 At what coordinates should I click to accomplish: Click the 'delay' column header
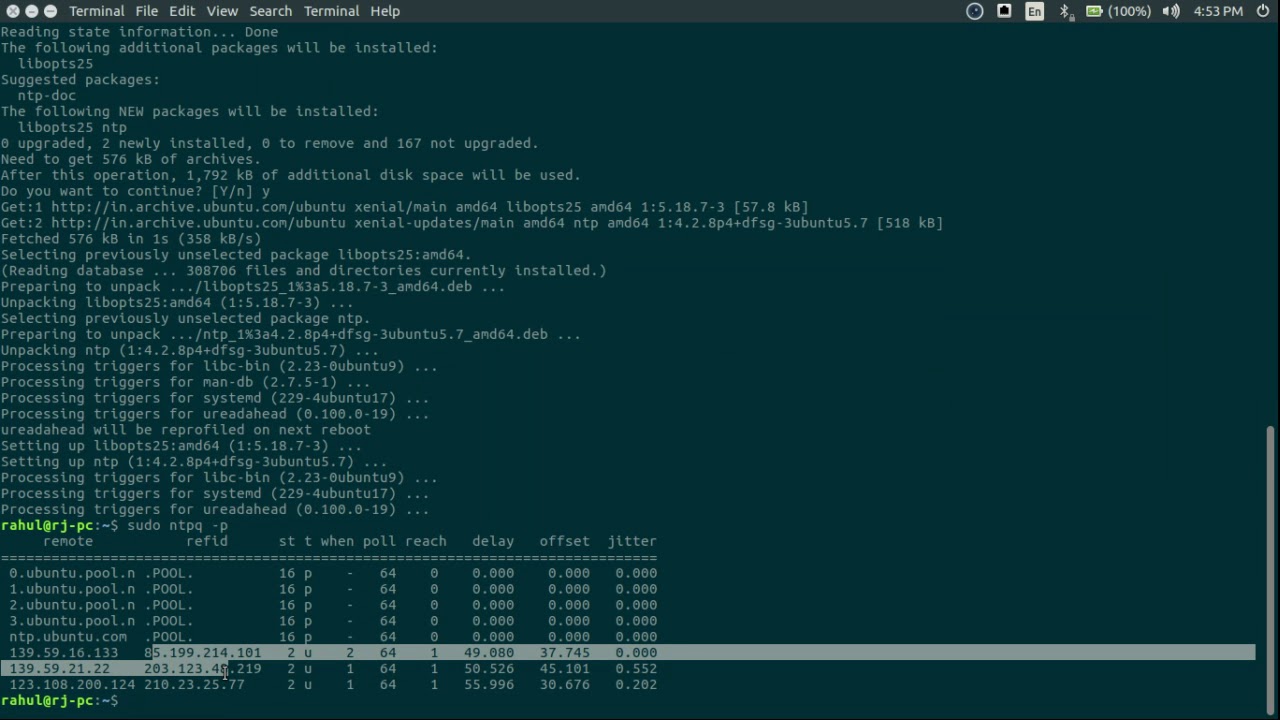493,541
